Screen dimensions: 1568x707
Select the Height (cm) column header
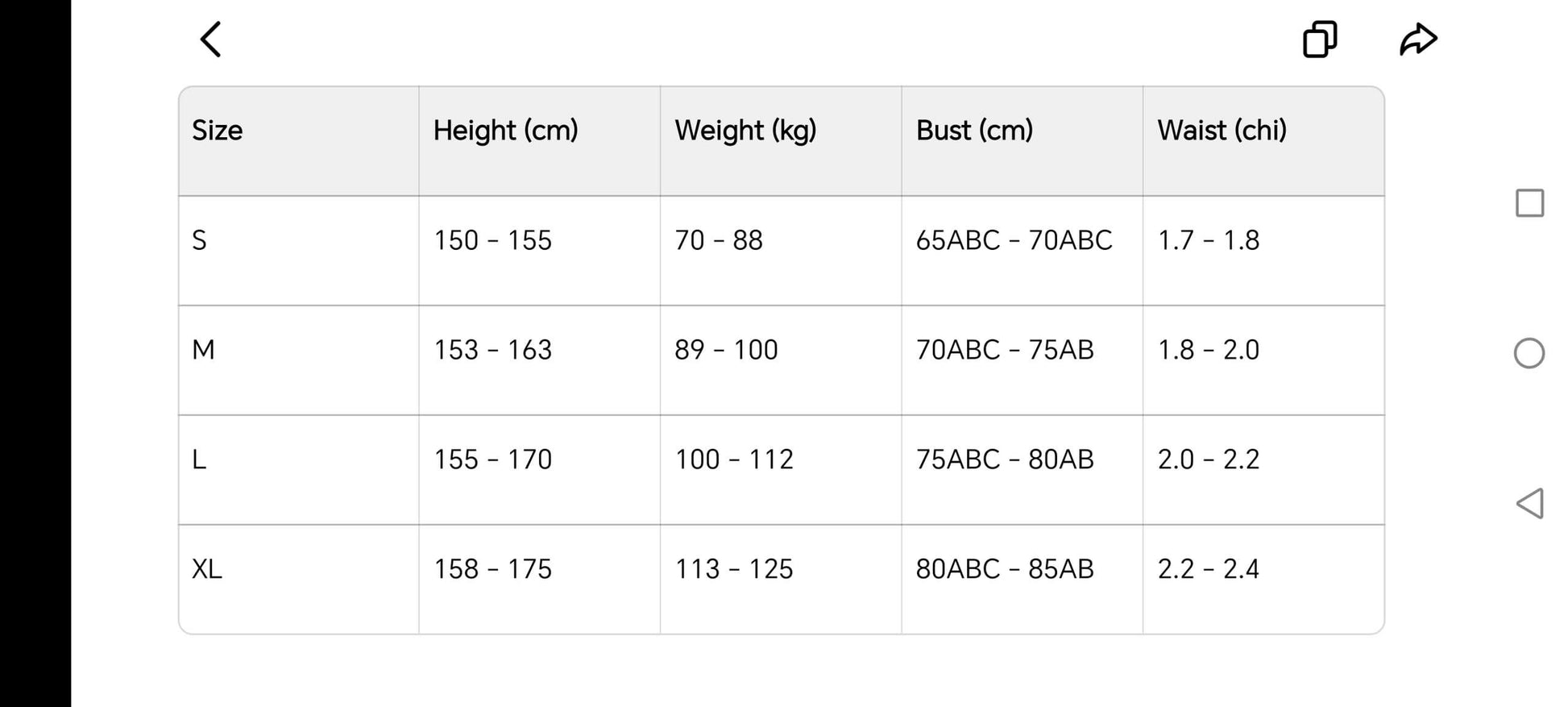(505, 131)
